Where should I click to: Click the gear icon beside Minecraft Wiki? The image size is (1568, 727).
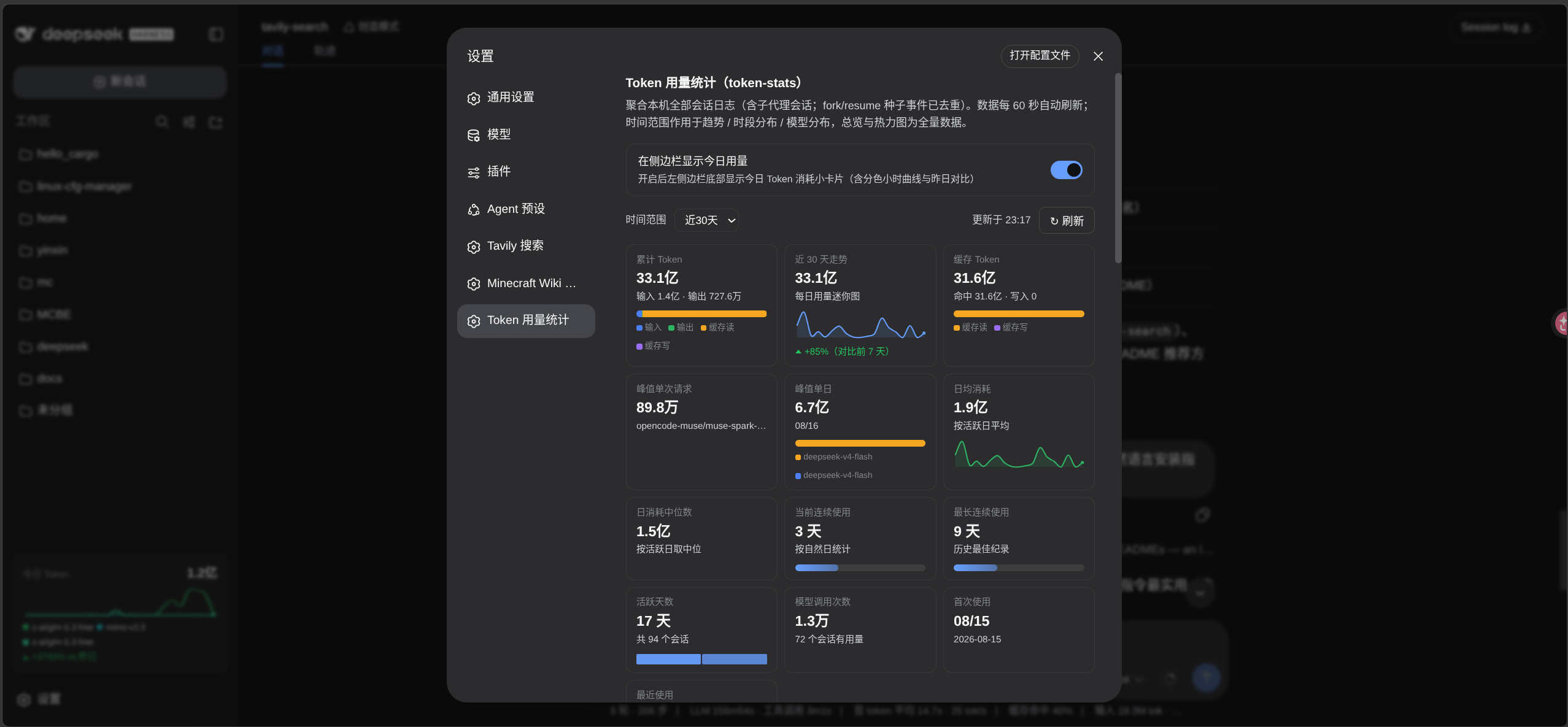point(473,284)
